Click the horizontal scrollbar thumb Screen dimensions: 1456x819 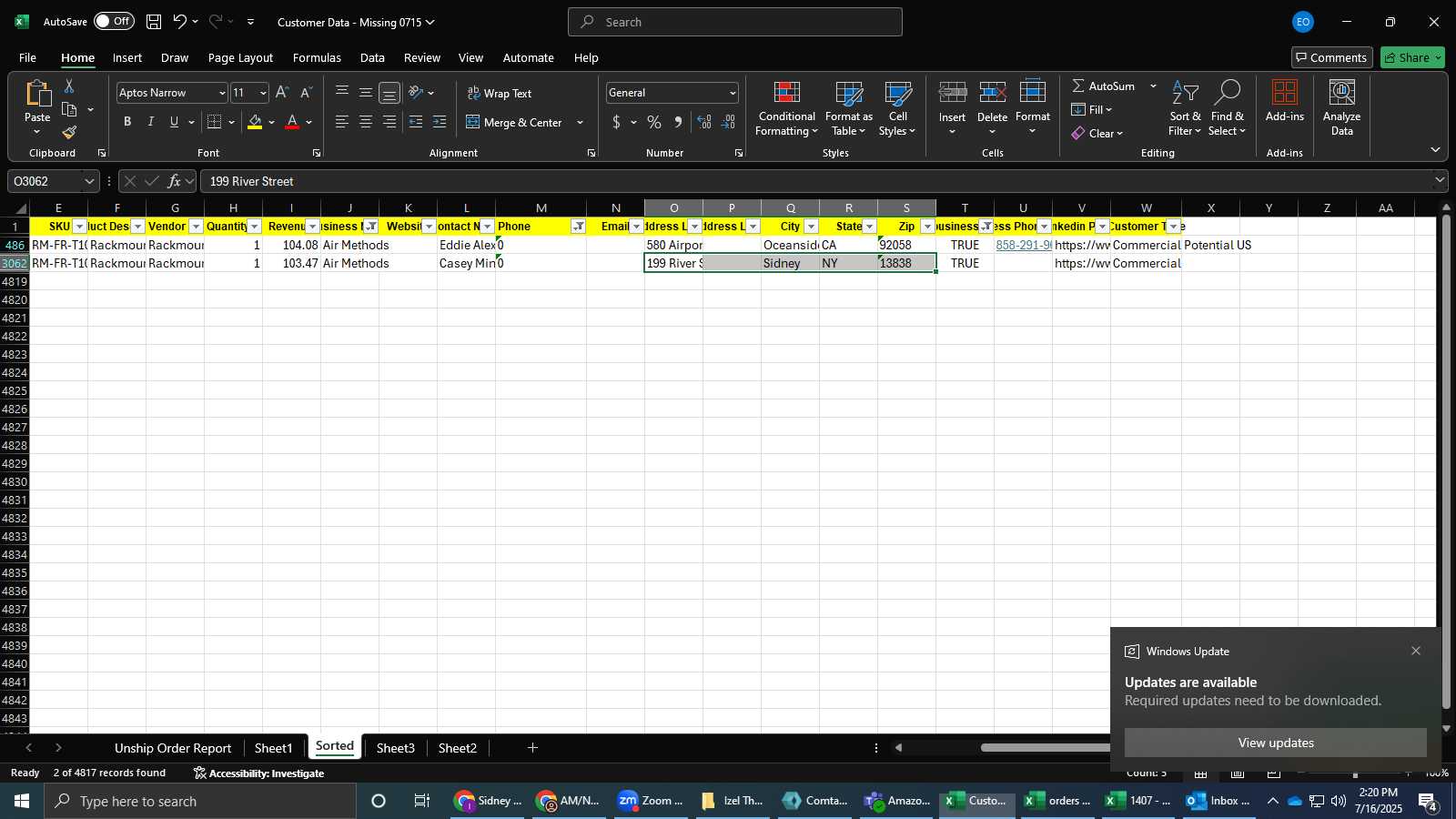(1045, 748)
